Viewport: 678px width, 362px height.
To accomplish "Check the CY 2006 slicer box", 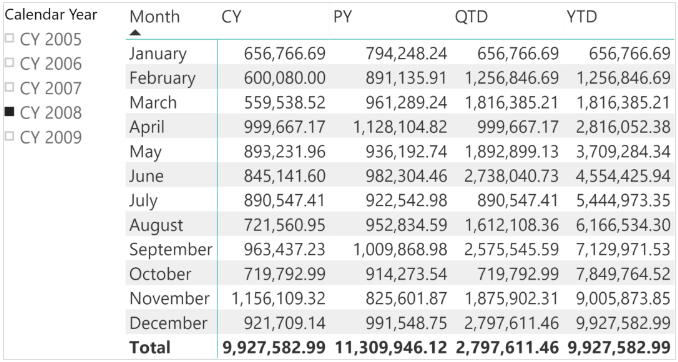I will (9, 63).
